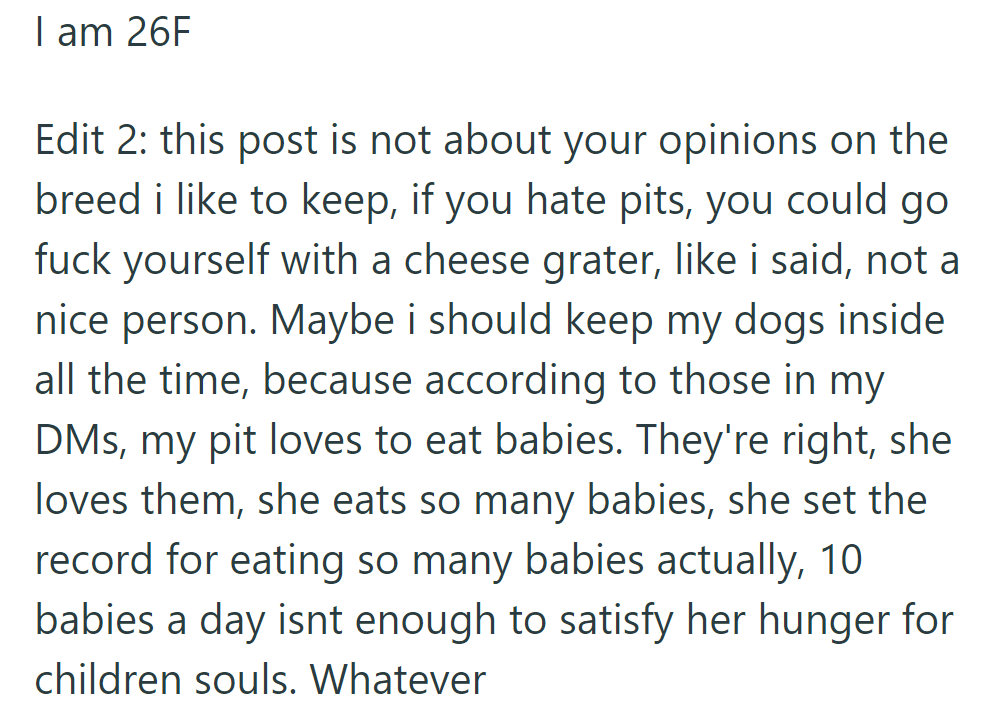Click the phrase 'cheese grater'
Viewport: 992px width, 706px height.
pyautogui.click(x=558, y=260)
